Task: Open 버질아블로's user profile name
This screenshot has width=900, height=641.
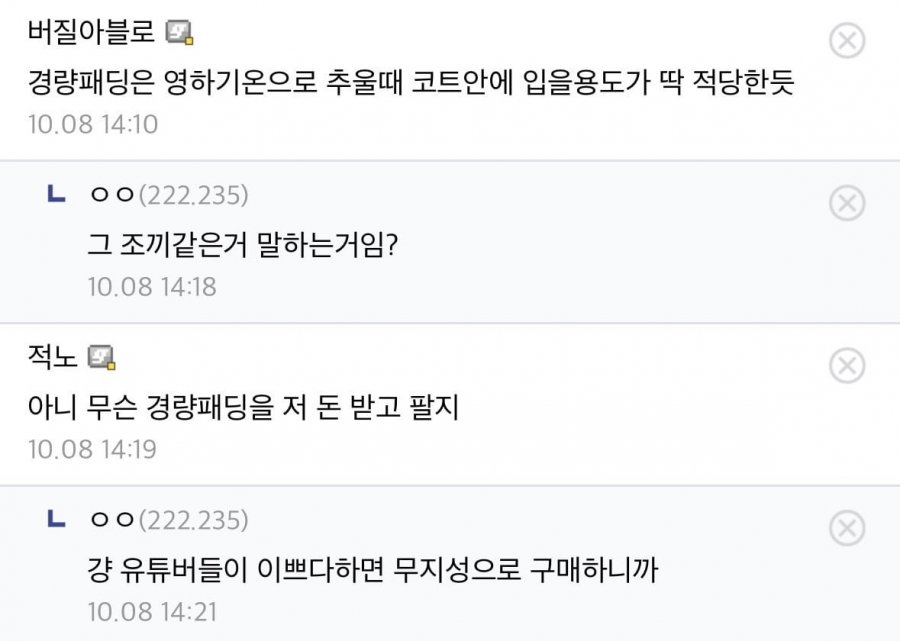Action: [x=92, y=33]
